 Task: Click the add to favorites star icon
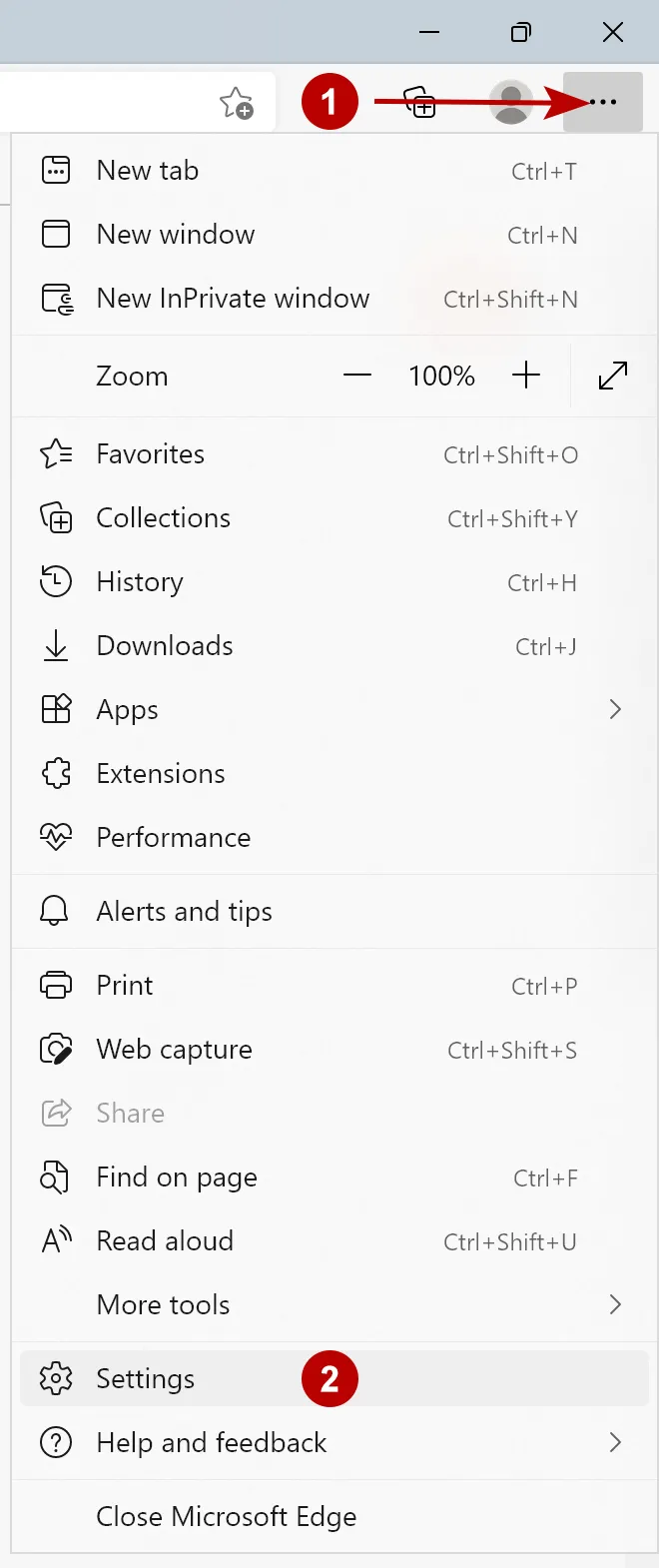click(x=237, y=102)
